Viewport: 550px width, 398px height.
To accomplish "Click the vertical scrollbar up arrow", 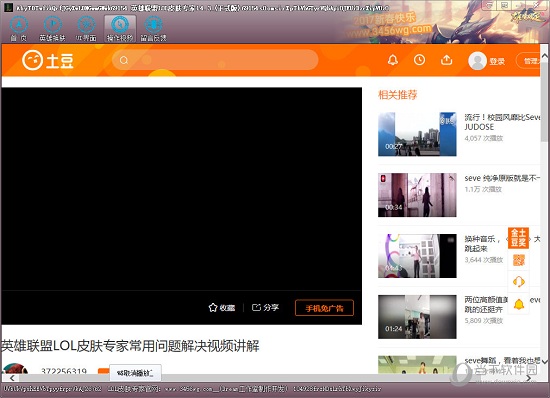I will pos(545,56).
